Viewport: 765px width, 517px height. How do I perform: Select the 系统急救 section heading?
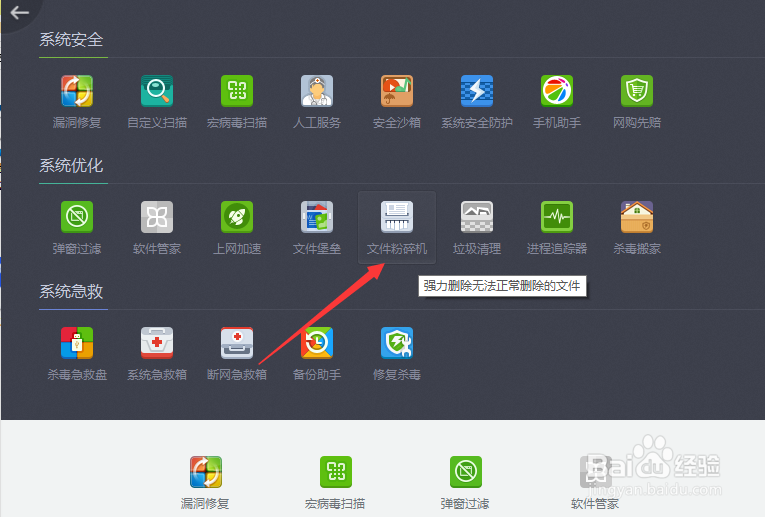(71, 291)
